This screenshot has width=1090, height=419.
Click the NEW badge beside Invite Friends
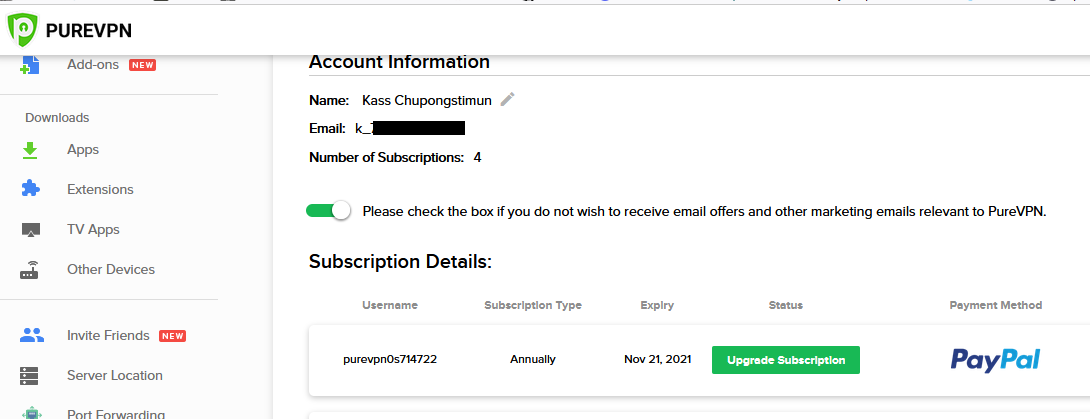coord(172,336)
